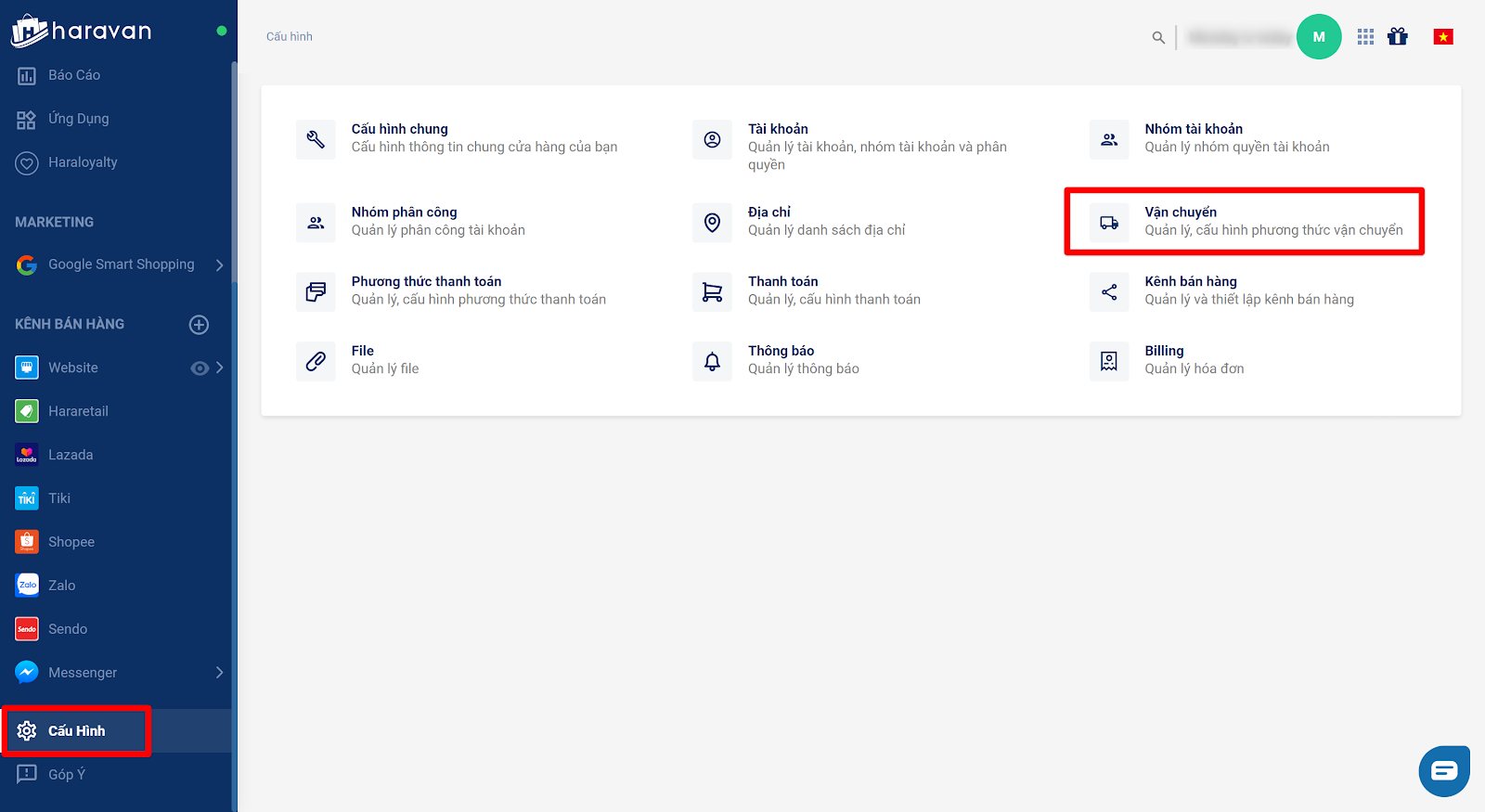This screenshot has height=812, width=1485.
Task: Open Báo Cáo report icon in sidebar
Action: (x=27, y=76)
